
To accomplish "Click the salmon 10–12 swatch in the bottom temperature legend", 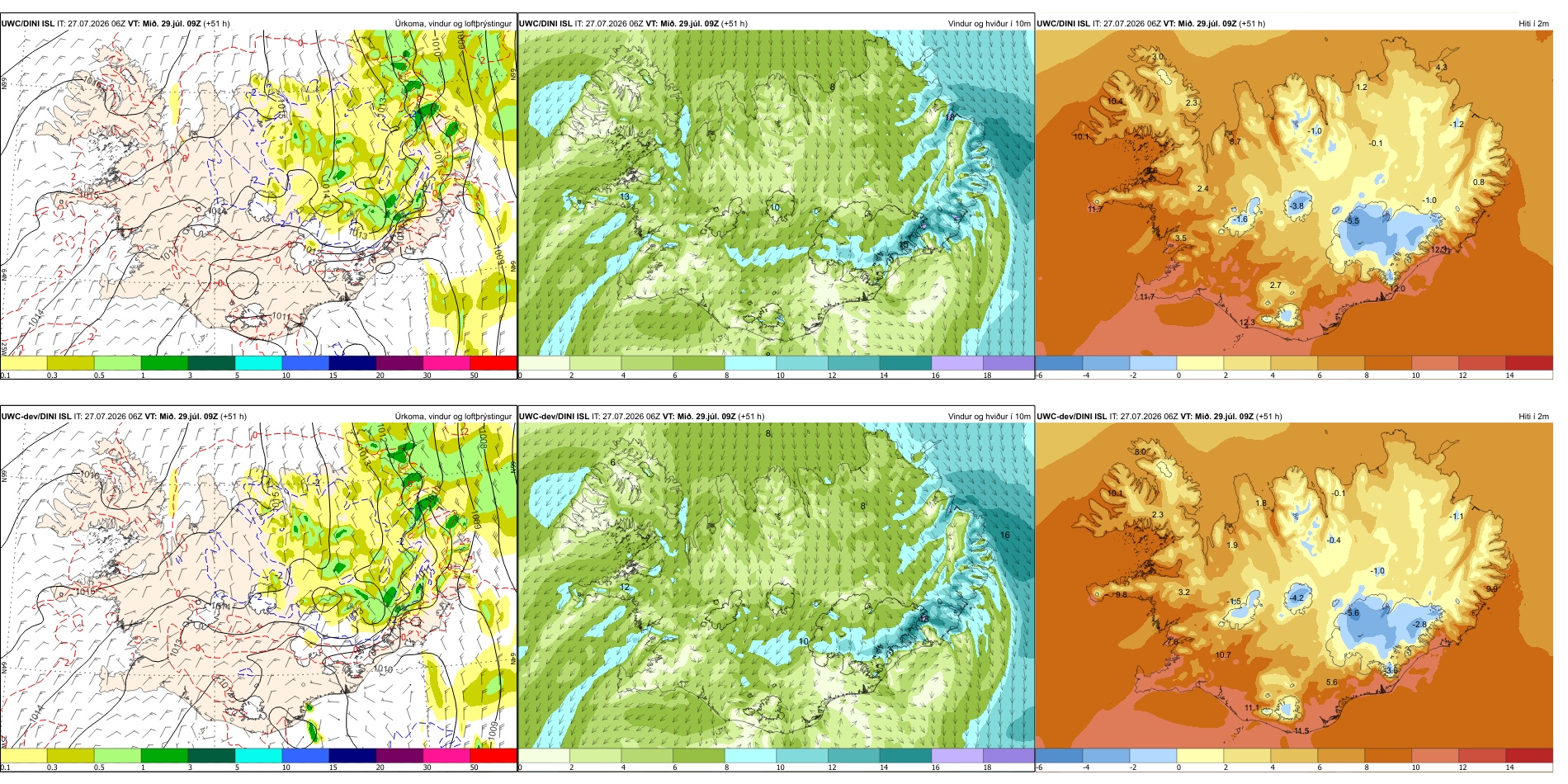I will tap(1435, 755).
